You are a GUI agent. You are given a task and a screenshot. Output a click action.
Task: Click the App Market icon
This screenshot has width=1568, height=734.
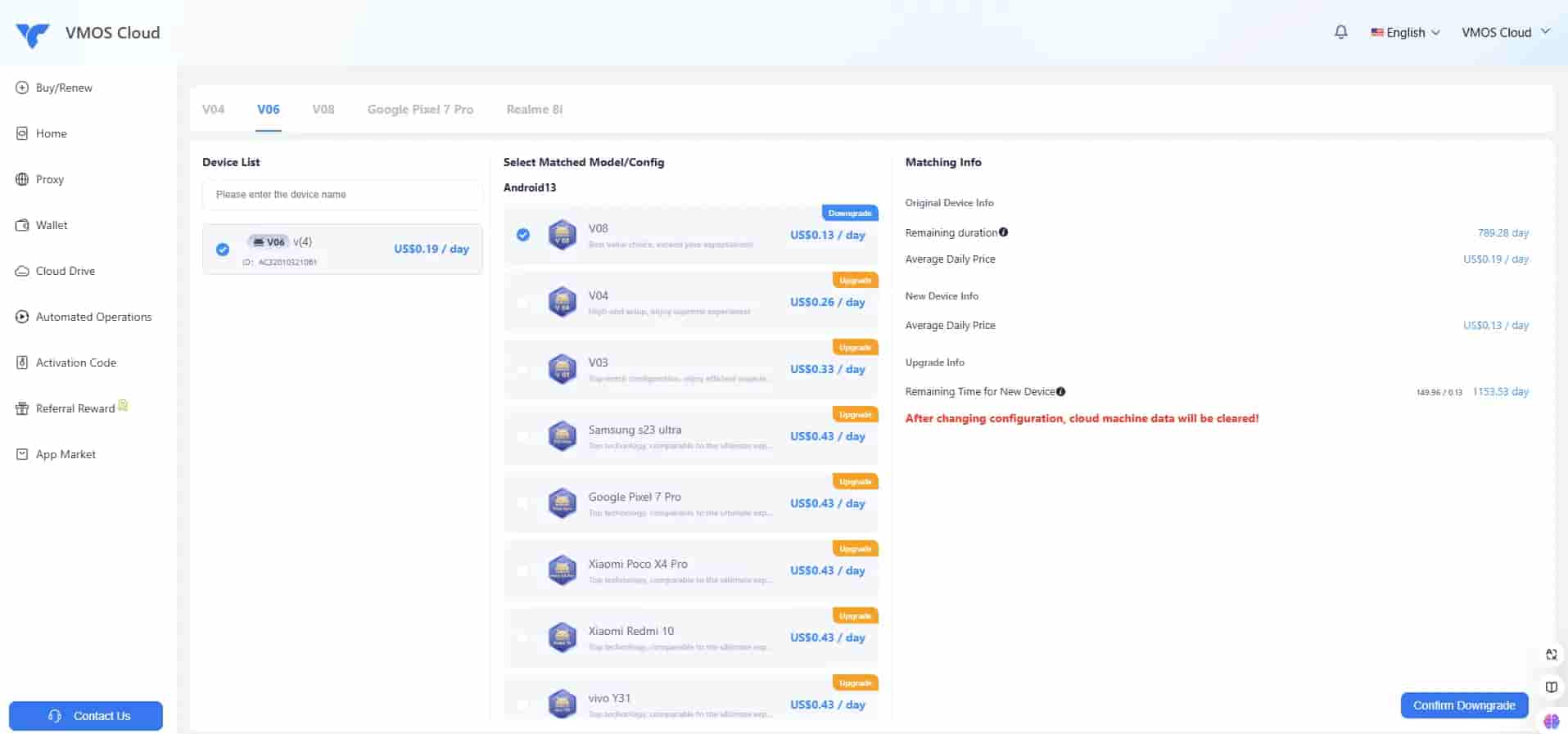point(22,454)
